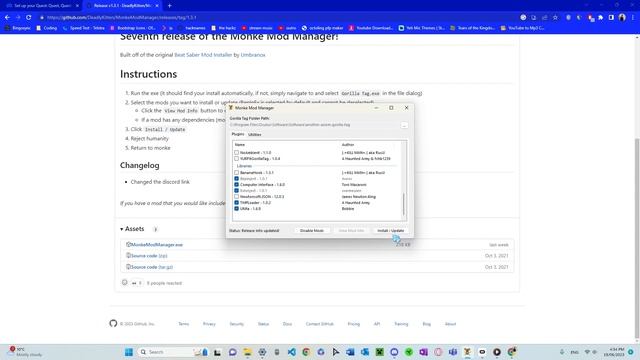Open the green Xbox taskbar icon
Image resolution: width=640 pixels, height=360 pixels.
point(409,352)
